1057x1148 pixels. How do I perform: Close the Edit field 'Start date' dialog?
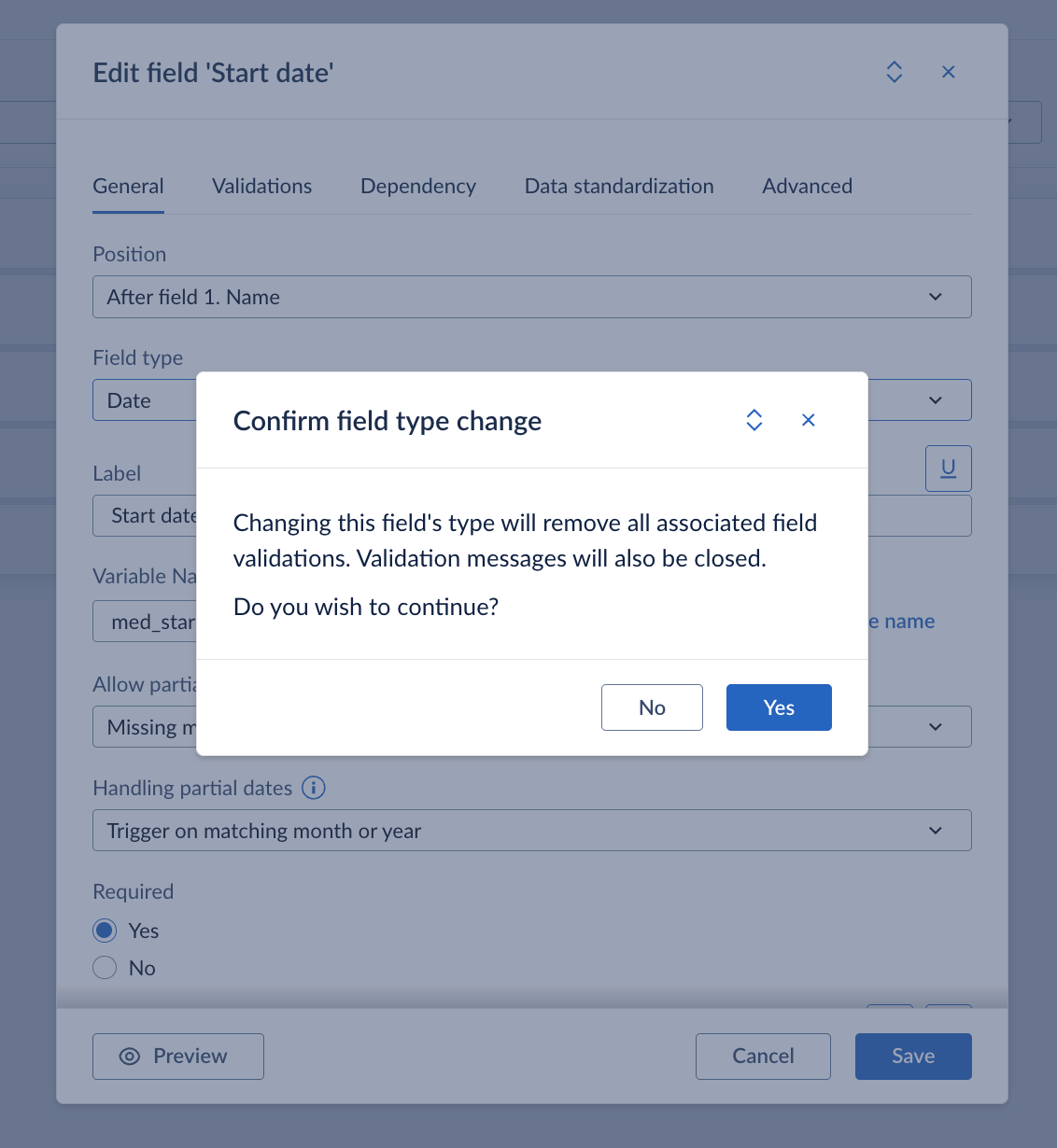949,72
